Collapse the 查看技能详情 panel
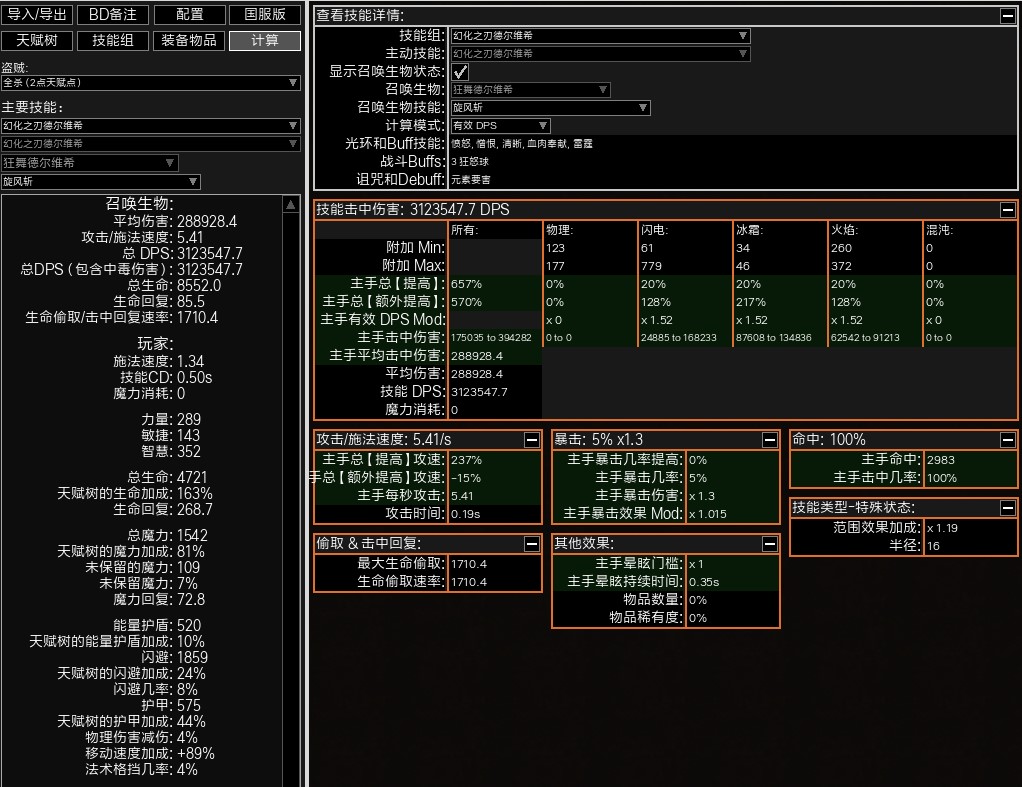Viewport: 1022px width, 787px height. [x=1007, y=16]
